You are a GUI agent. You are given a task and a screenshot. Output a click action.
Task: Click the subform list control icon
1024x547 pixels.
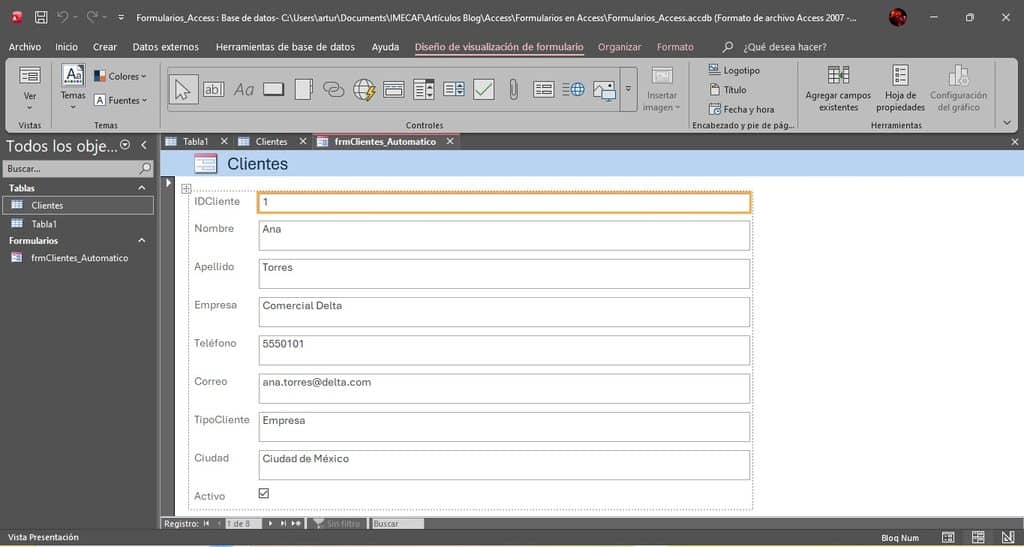pyautogui.click(x=543, y=89)
